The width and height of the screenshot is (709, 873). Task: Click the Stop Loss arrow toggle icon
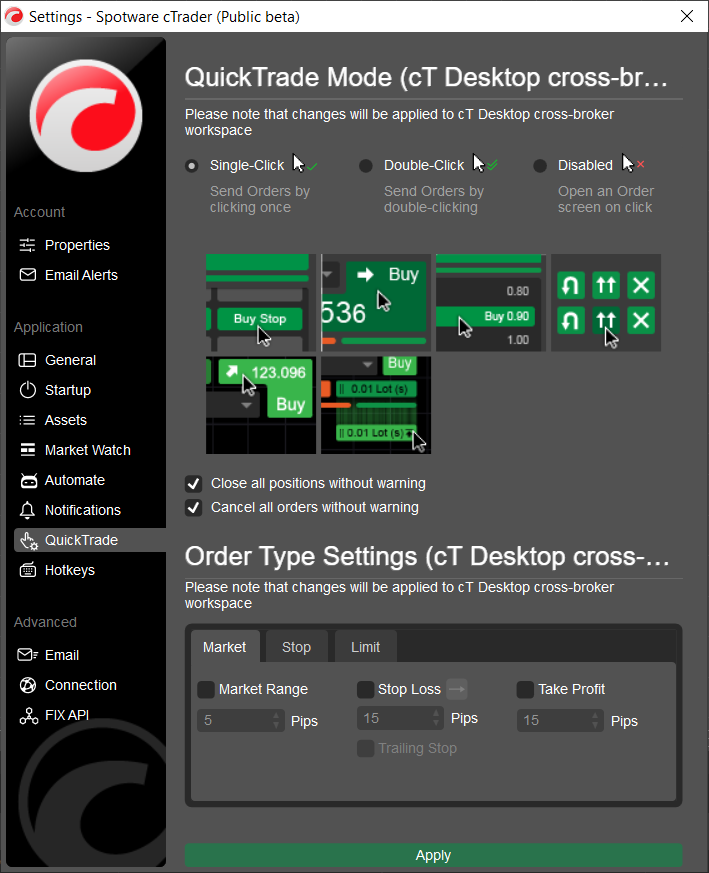(457, 689)
